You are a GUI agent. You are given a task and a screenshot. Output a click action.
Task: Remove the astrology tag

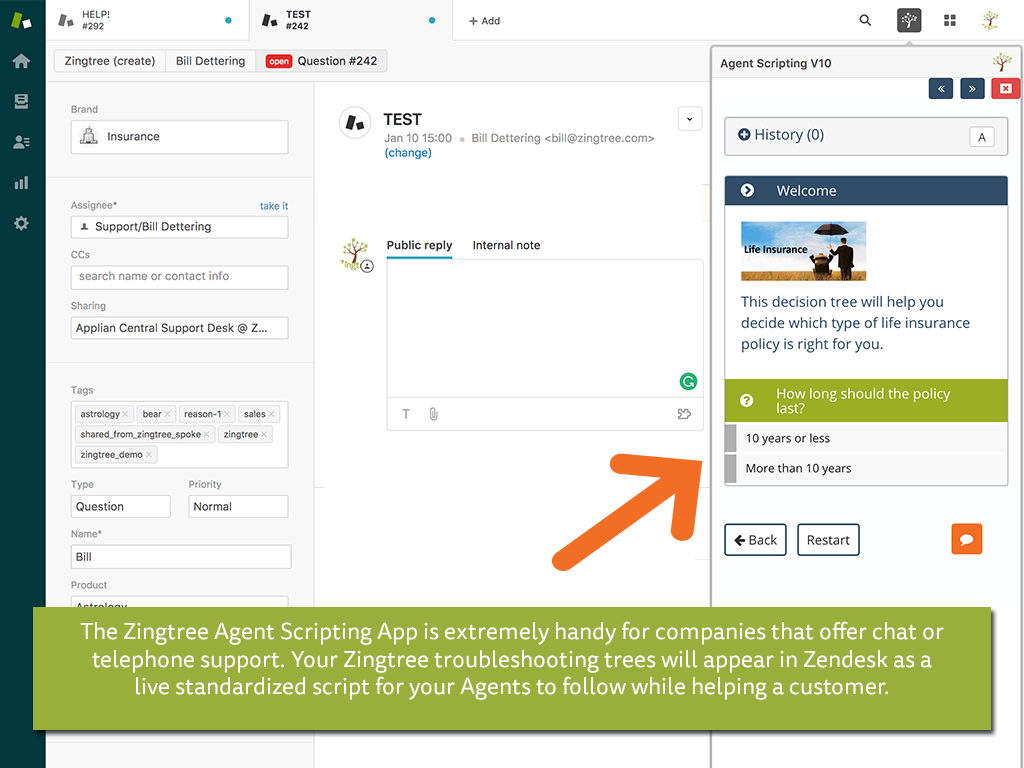pyautogui.click(x=126, y=414)
